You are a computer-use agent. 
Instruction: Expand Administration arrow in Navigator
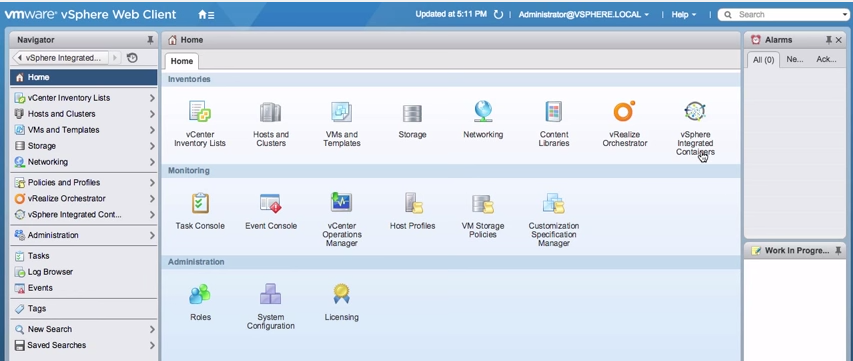[x=152, y=235]
